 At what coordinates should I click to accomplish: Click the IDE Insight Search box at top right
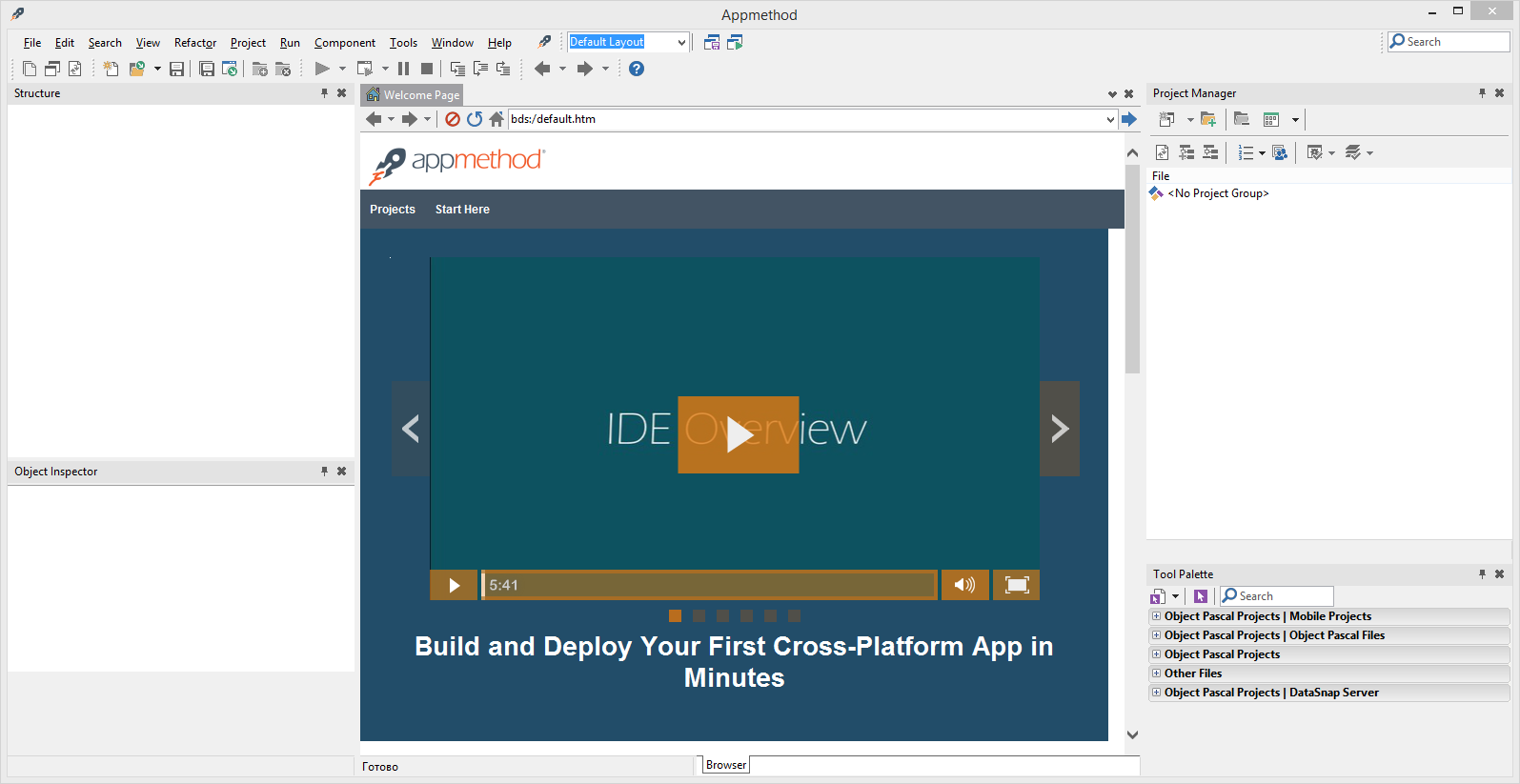[1449, 42]
